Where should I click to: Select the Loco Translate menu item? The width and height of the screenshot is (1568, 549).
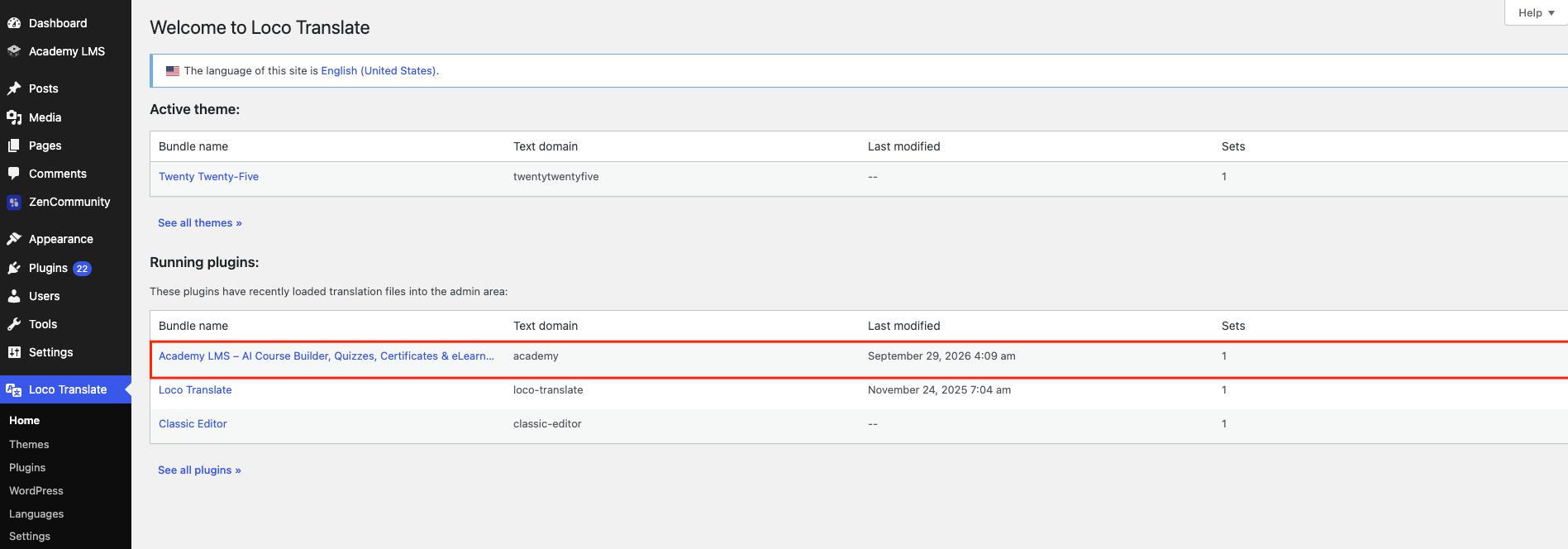68,389
